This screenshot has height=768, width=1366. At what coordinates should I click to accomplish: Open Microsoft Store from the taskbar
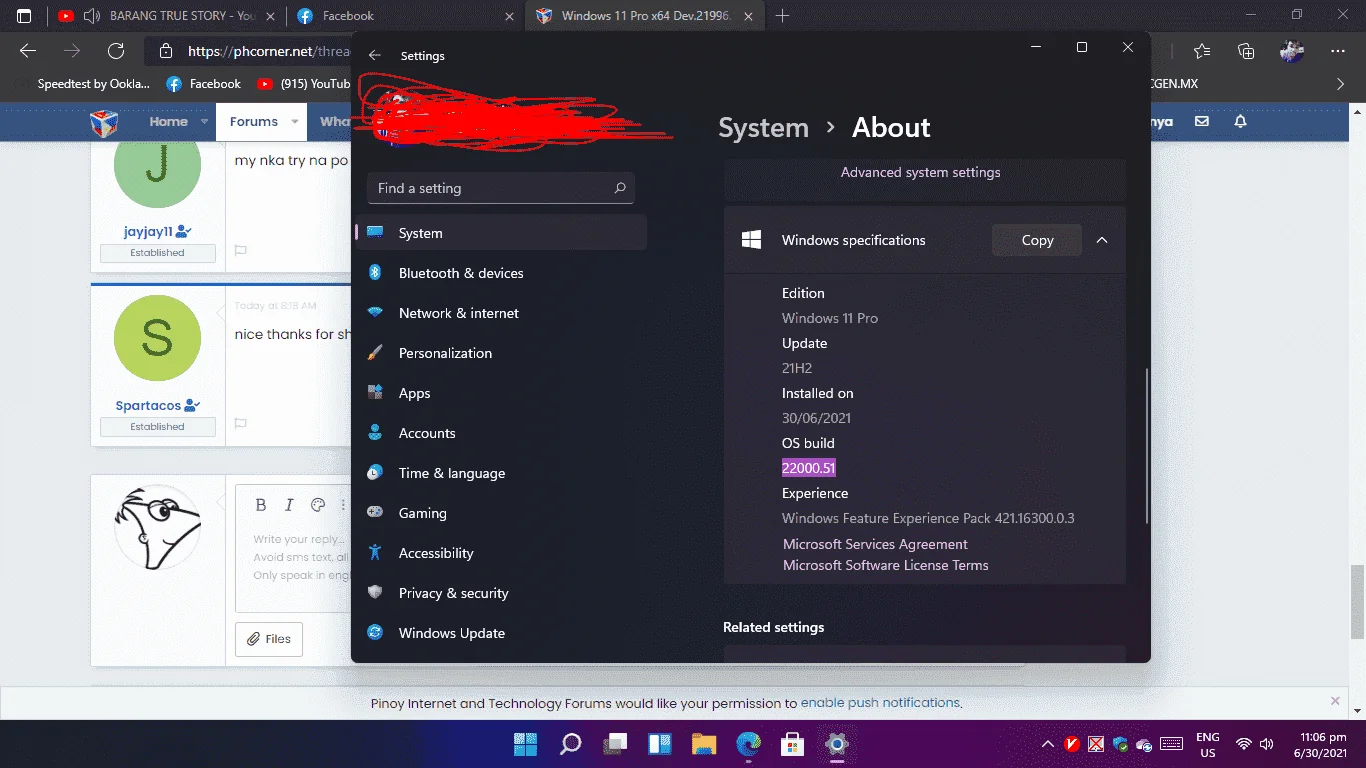click(793, 744)
